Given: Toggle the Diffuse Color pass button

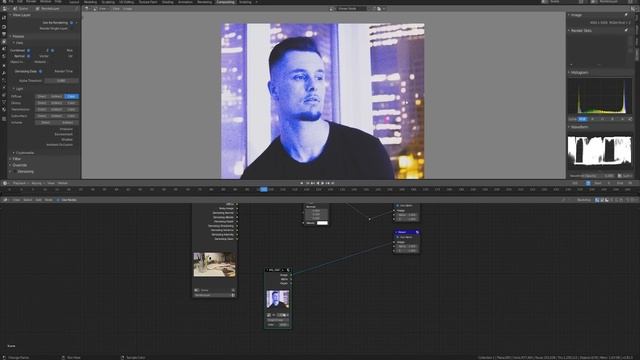Looking at the screenshot, I should coord(71,97).
